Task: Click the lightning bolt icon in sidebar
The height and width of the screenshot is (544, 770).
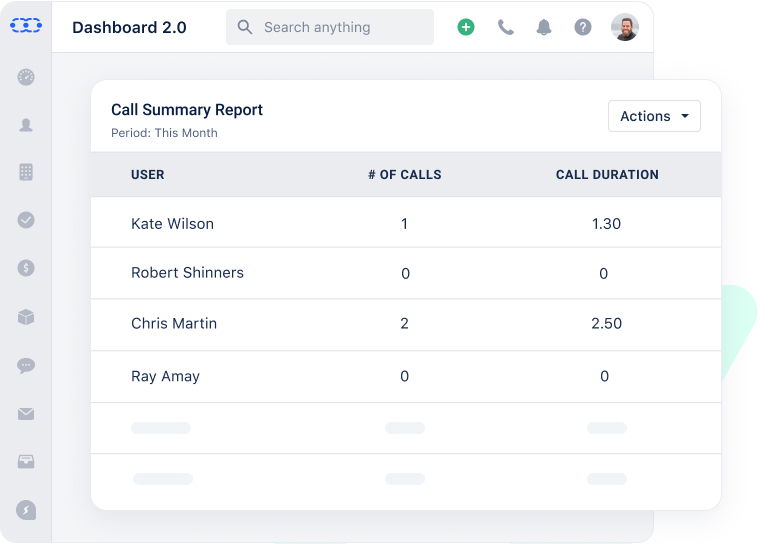Action: click(26, 510)
